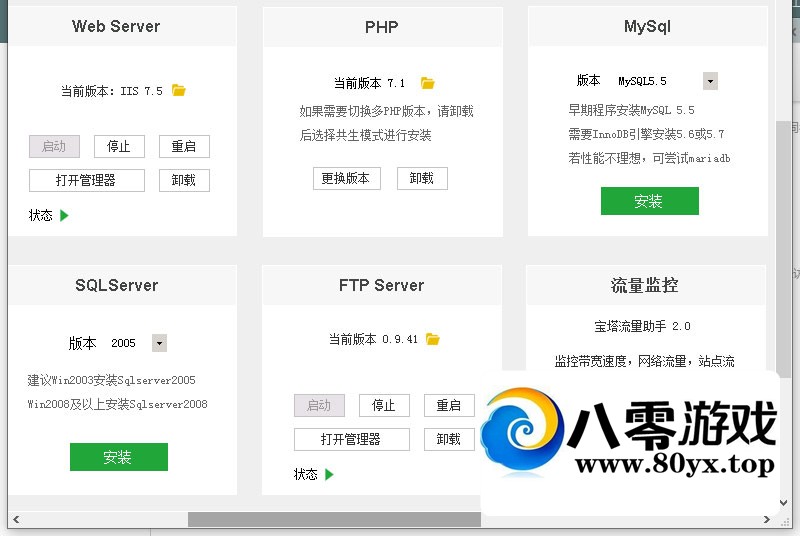Click the Web Server green status arrow
This screenshot has height=536, width=800.
[64, 215]
